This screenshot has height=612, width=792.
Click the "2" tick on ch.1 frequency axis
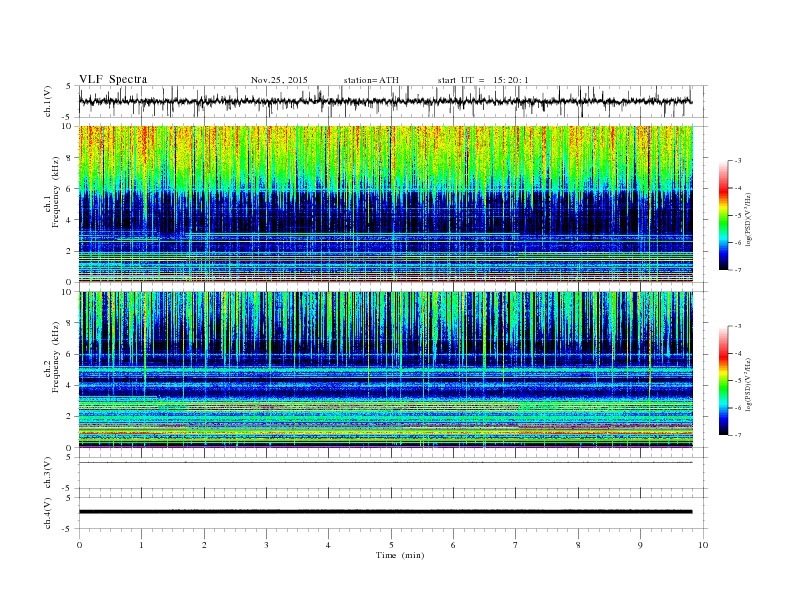[x=69, y=251]
